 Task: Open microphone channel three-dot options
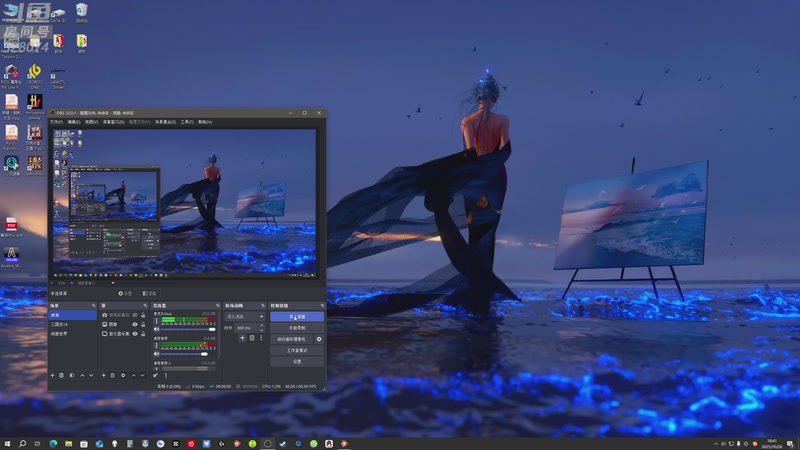tap(156, 321)
